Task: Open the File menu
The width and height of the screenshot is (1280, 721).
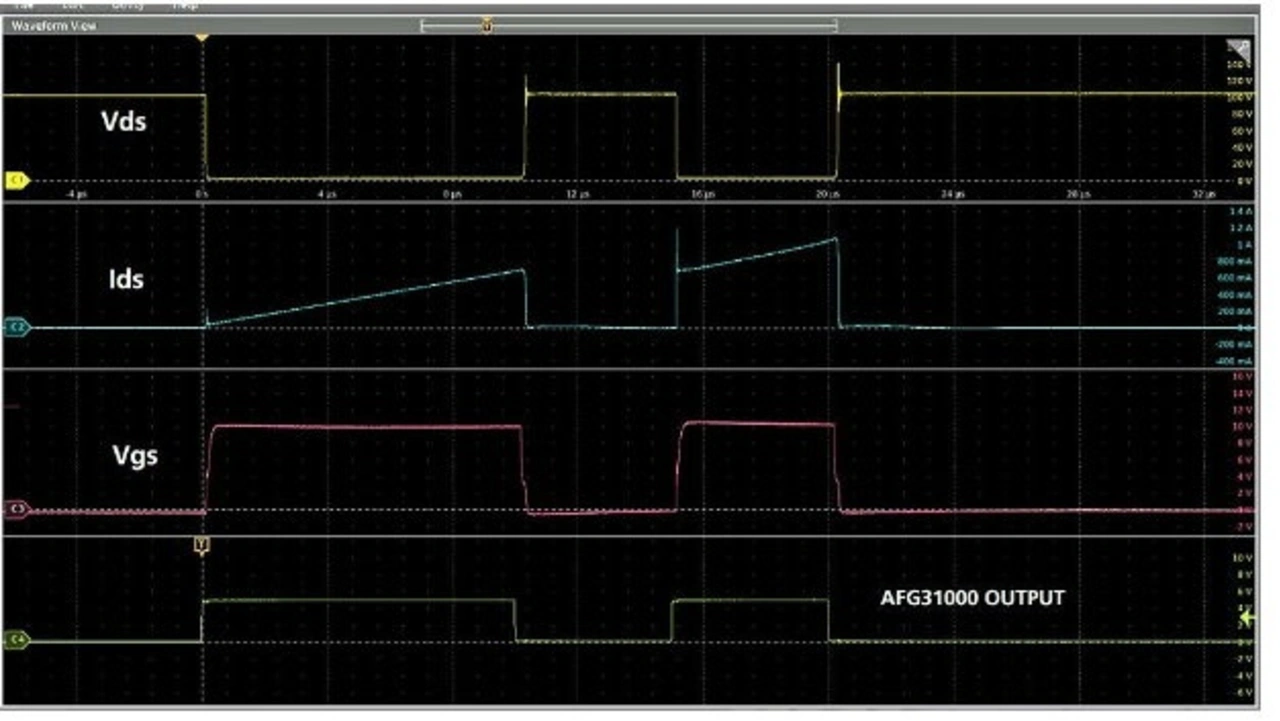Action: point(24,5)
